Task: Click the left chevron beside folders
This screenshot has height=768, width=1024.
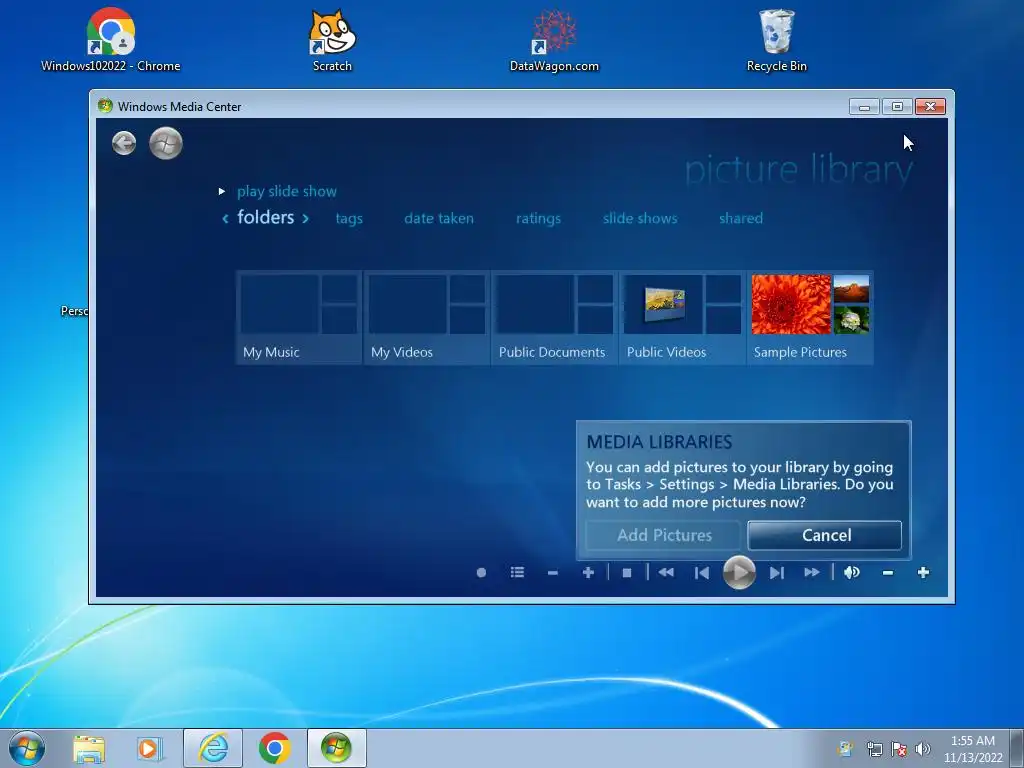Action: (225, 218)
